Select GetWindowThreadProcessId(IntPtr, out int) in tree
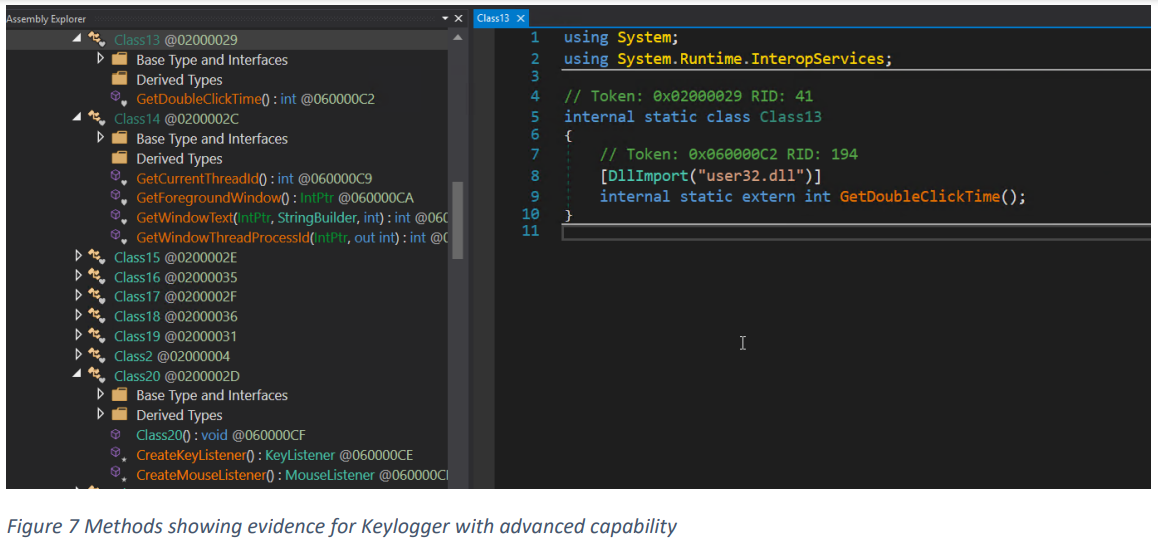1158x542 pixels. click(x=292, y=237)
